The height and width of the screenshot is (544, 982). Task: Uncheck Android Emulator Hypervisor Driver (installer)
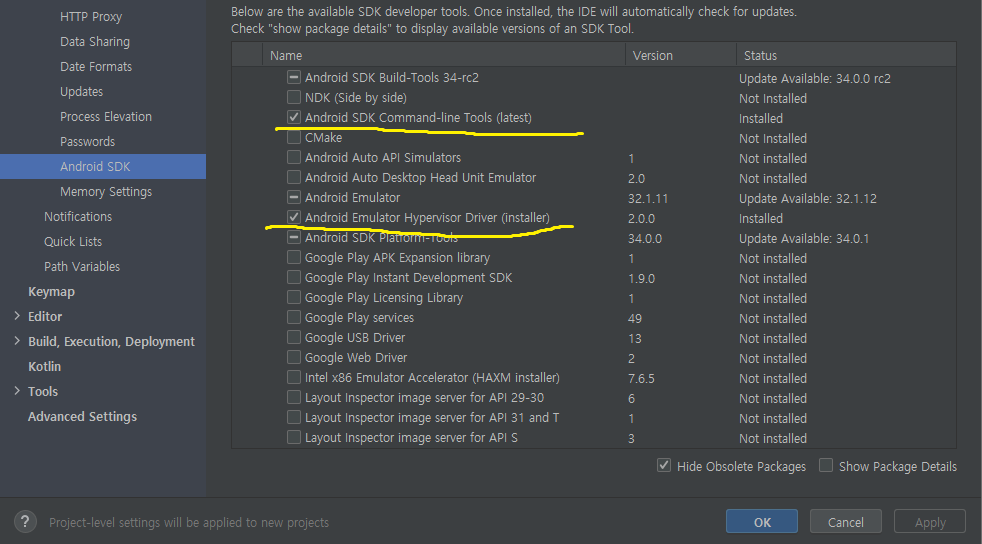294,217
